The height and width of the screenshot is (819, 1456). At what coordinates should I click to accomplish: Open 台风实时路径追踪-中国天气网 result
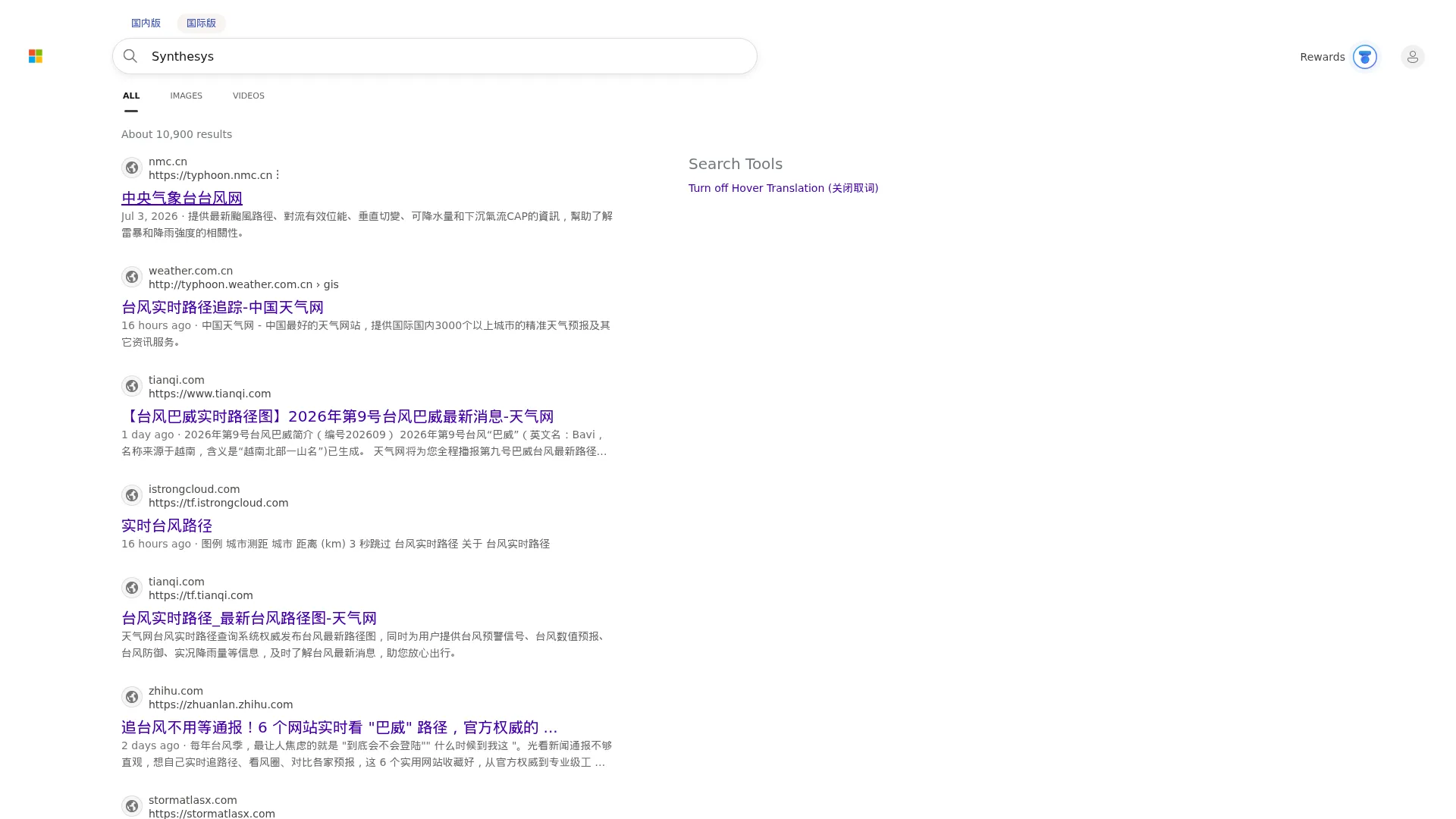(222, 307)
